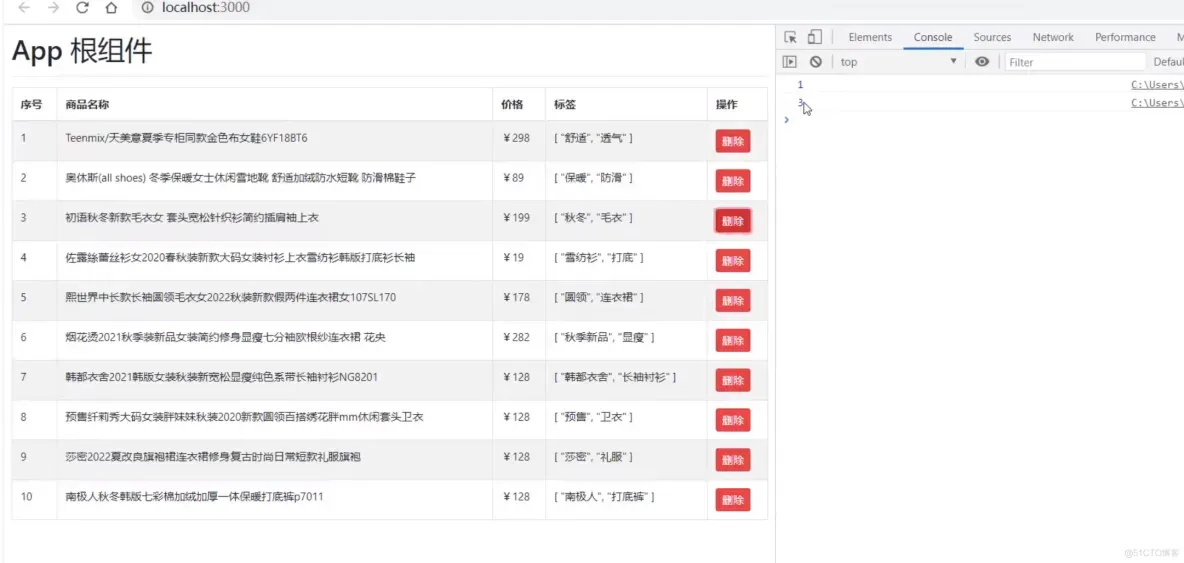
Task: Delete the 烟花烫 product in row 6
Action: click(732, 340)
